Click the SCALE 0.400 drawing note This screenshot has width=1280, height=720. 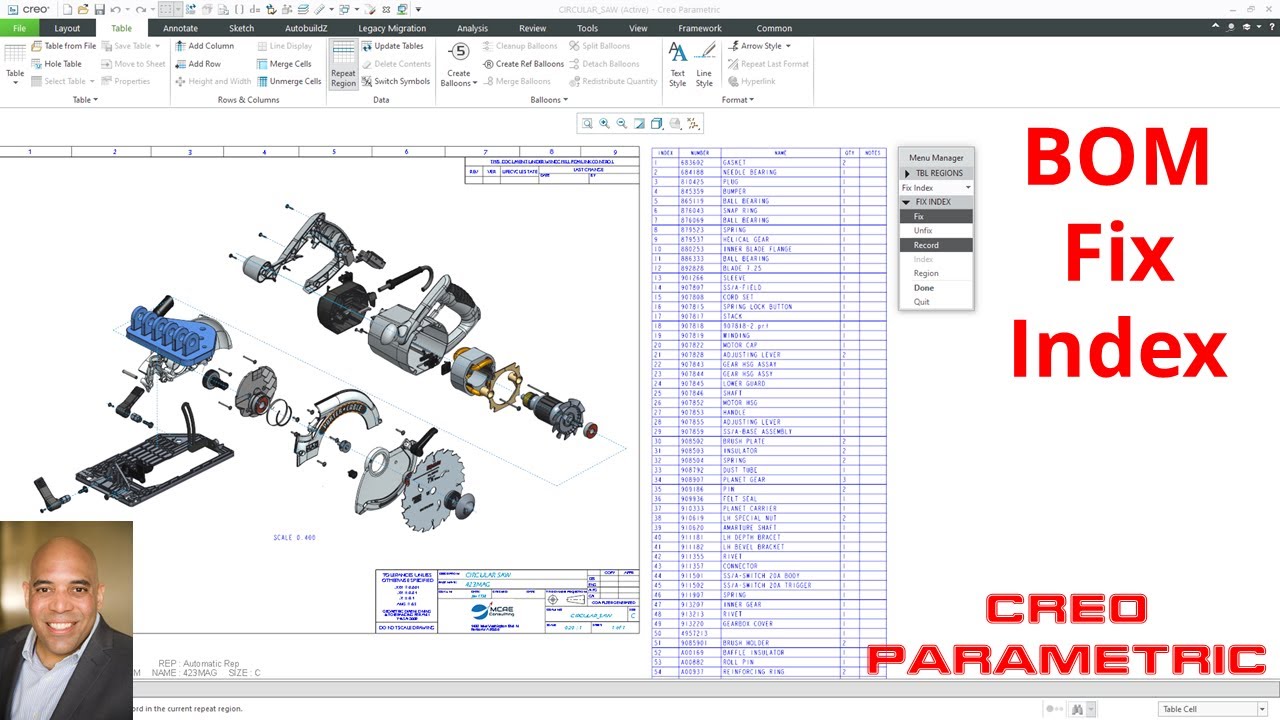click(x=294, y=537)
